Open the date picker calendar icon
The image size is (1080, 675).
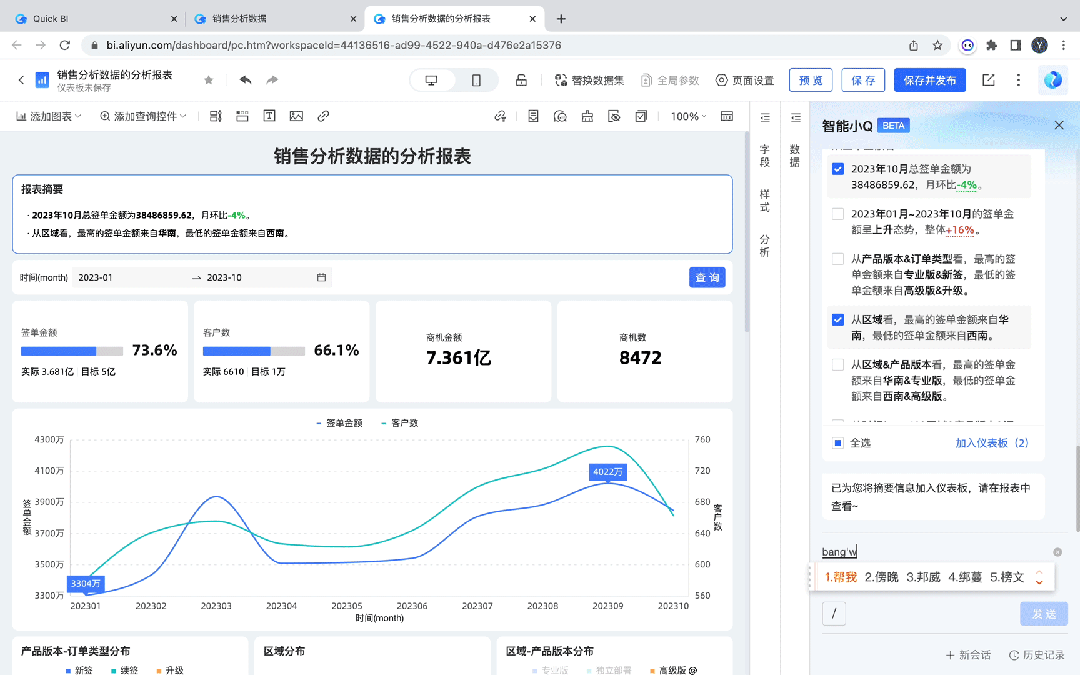(321, 278)
